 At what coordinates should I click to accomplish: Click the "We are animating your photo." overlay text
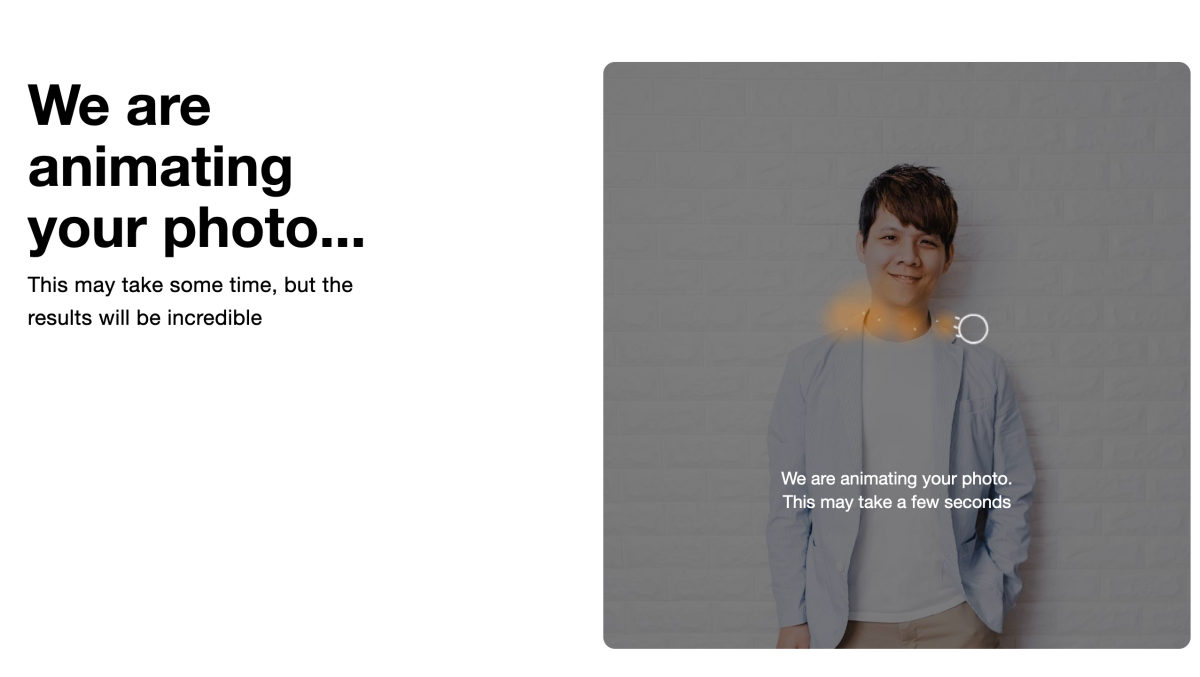pos(896,479)
